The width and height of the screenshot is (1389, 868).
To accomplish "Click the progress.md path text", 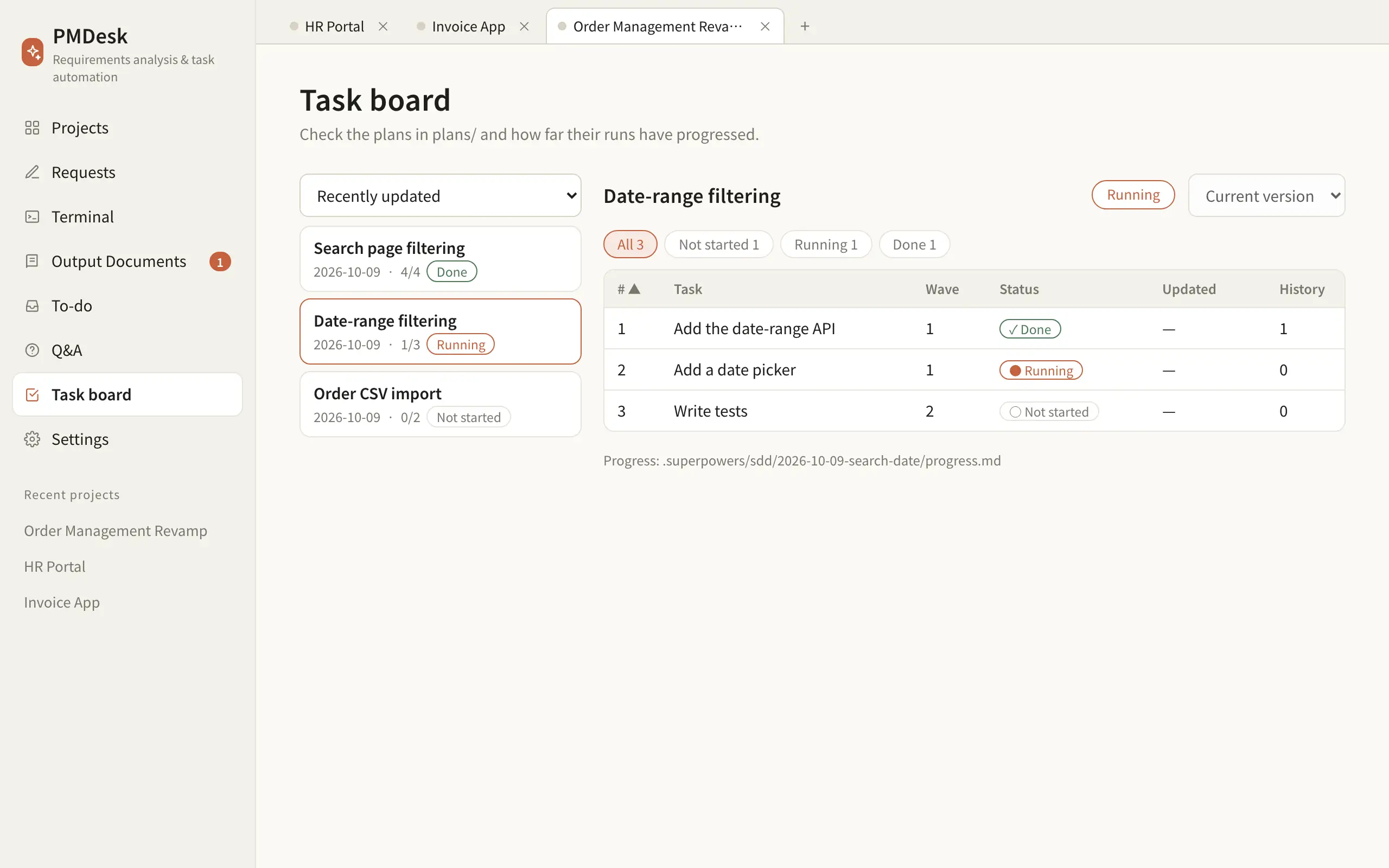I will tap(831, 461).
